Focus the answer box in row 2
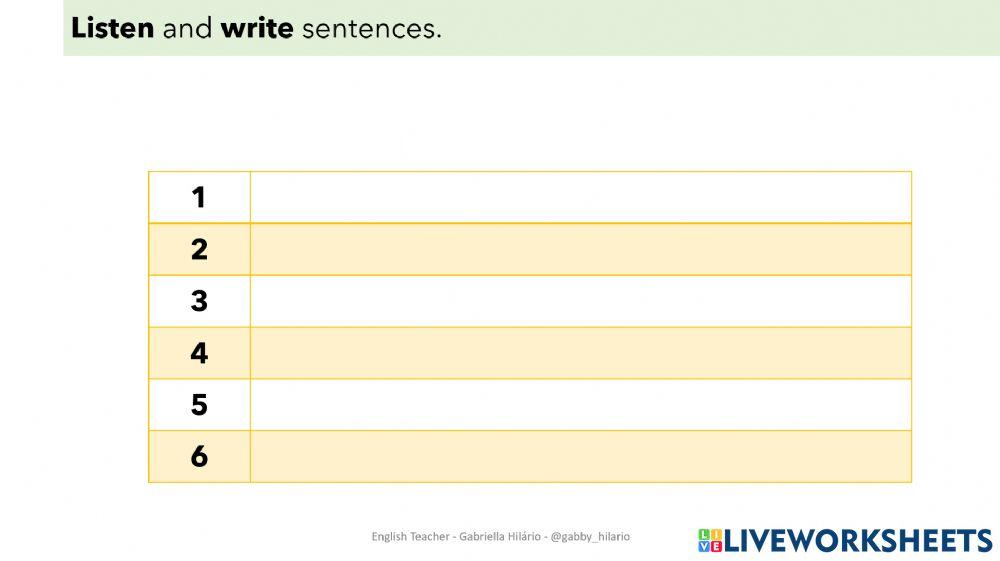The image size is (1000, 561). pyautogui.click(x=580, y=249)
